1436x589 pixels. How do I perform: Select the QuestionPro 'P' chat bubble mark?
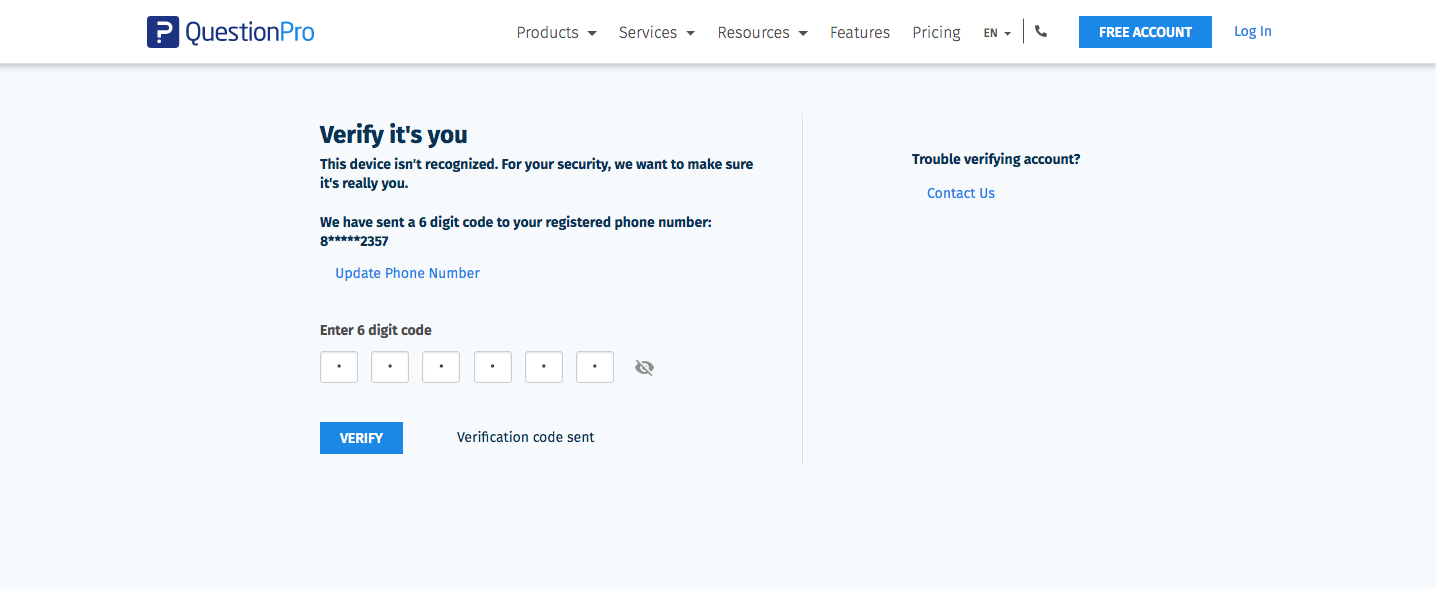pyautogui.click(x=161, y=31)
